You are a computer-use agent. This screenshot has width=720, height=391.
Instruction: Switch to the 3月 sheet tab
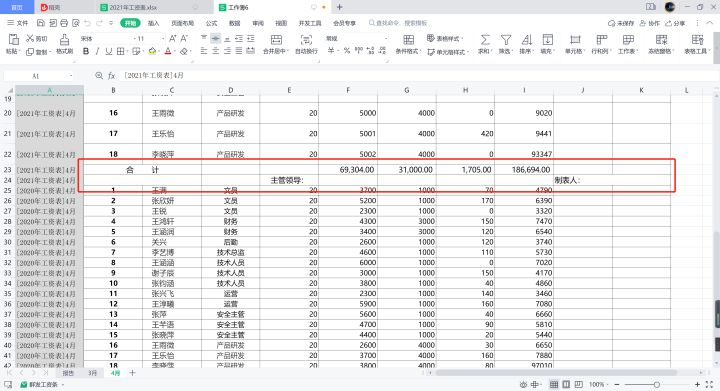pyautogui.click(x=92, y=373)
